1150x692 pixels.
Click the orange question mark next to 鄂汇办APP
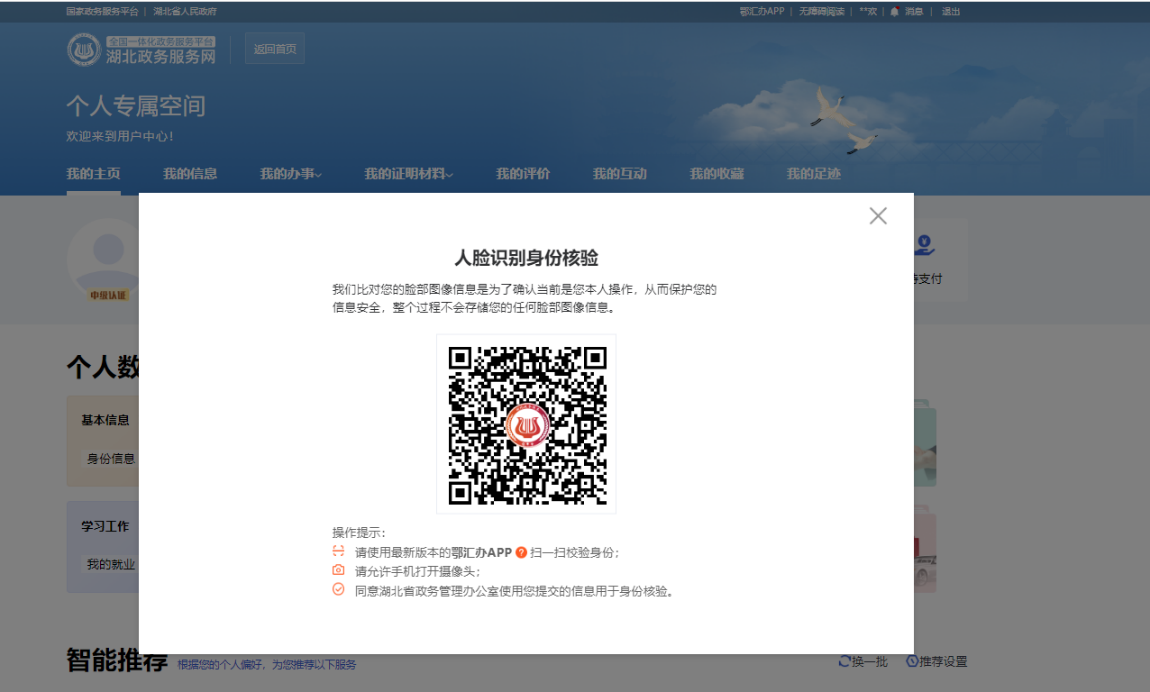[521, 553]
